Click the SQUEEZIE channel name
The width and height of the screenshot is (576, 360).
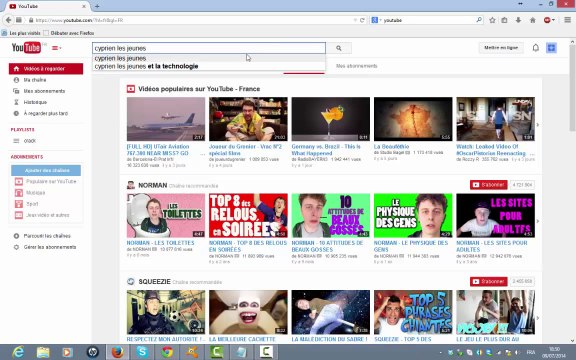154,282
